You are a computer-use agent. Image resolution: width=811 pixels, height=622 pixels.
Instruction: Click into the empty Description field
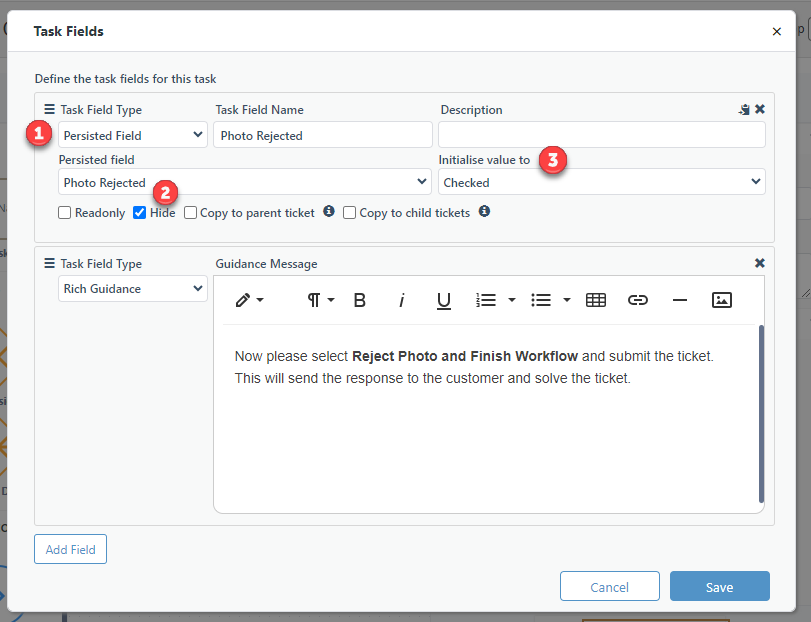tap(602, 135)
